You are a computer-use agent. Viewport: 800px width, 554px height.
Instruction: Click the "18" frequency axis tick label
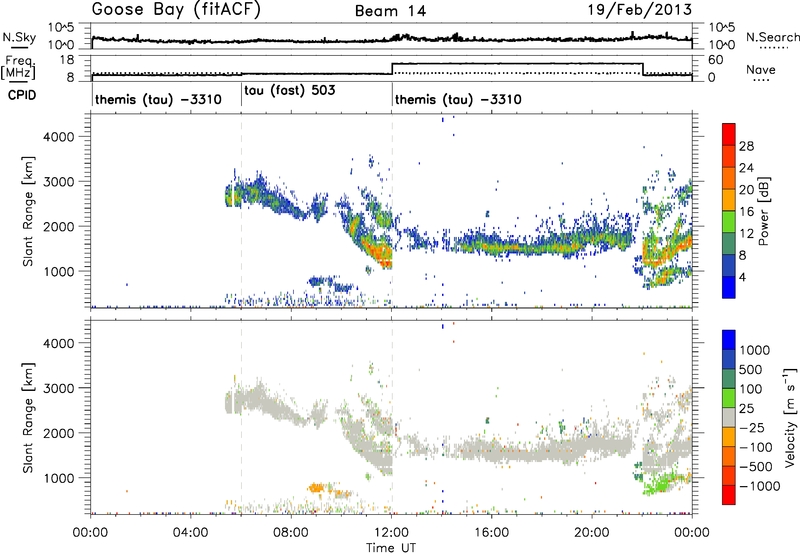[67, 60]
